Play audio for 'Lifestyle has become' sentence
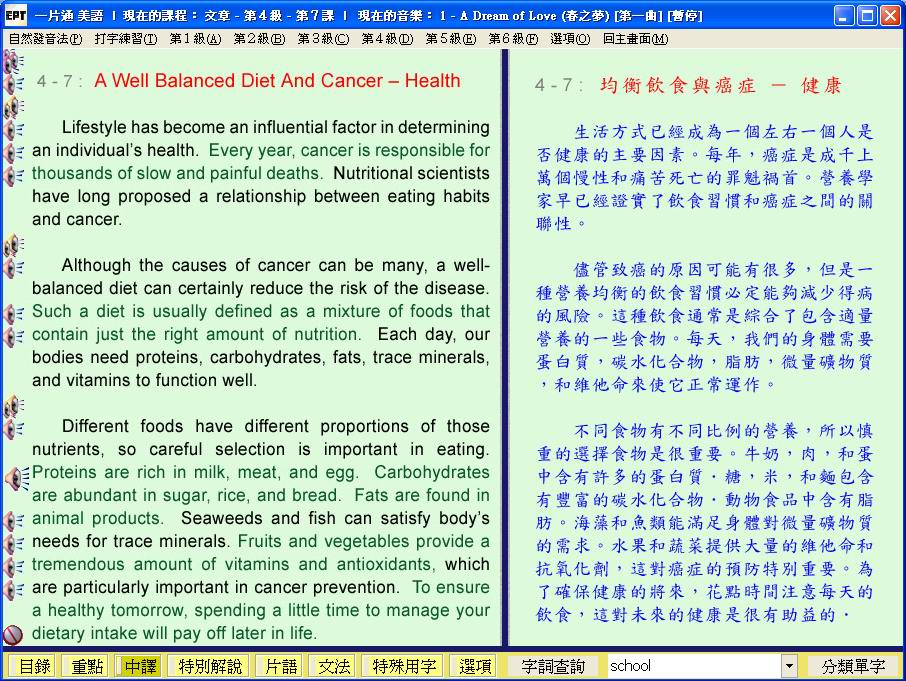 tap(13, 129)
